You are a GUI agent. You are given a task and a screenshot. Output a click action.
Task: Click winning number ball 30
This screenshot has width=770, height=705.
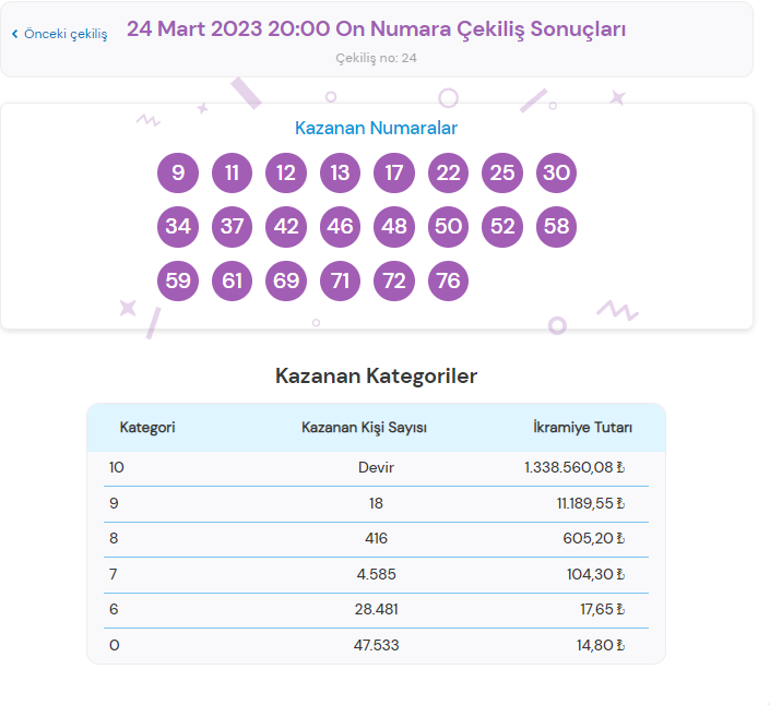[x=556, y=173]
